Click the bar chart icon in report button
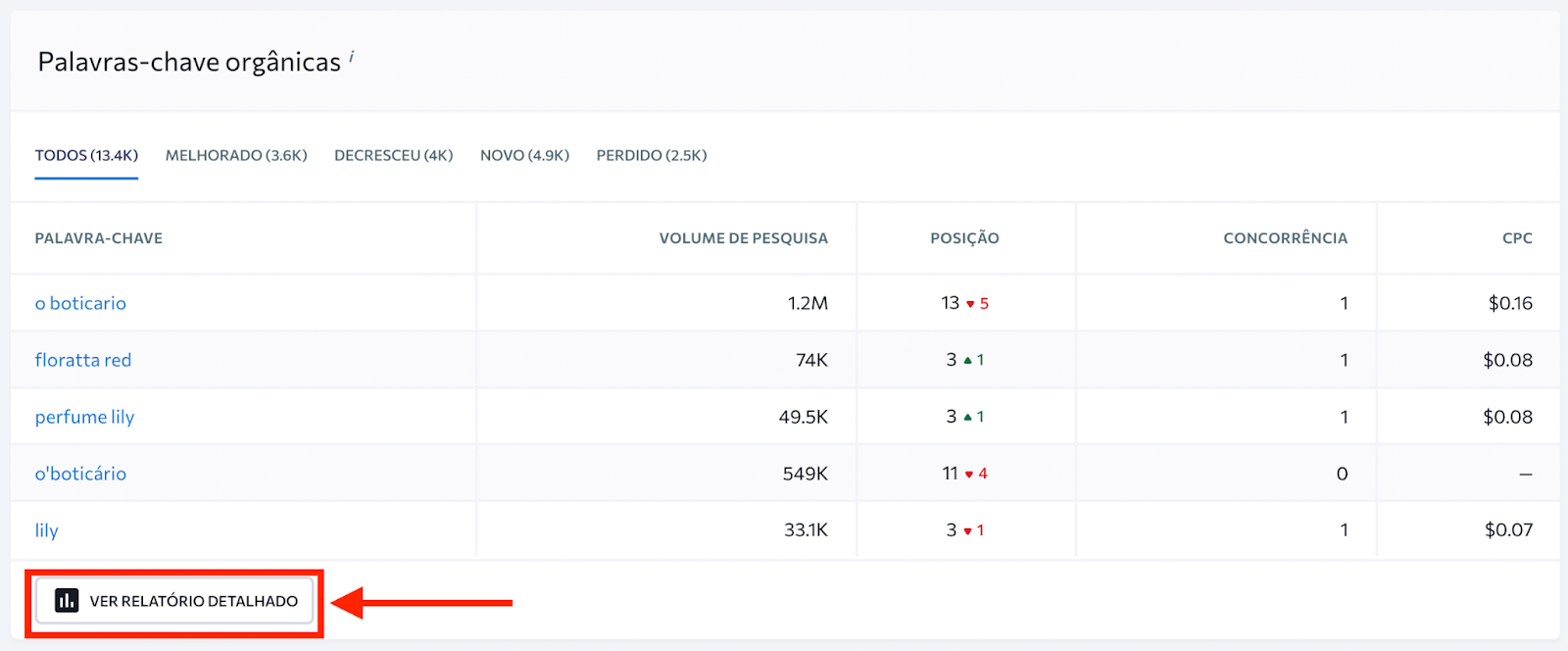The width and height of the screenshot is (1568, 651). pyautogui.click(x=67, y=601)
